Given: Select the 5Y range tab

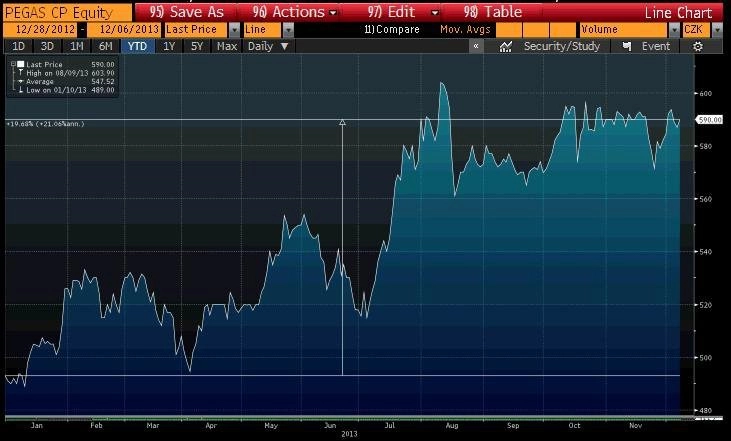Looking at the screenshot, I should point(197,46).
